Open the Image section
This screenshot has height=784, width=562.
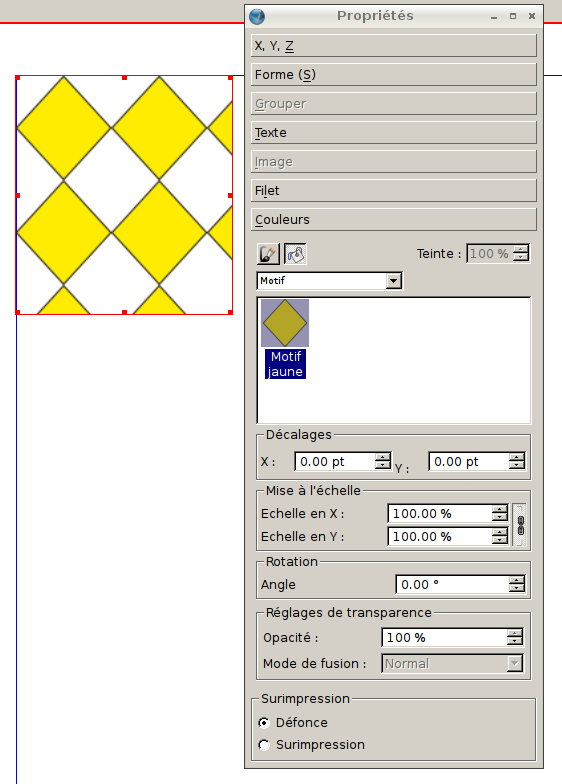point(394,162)
